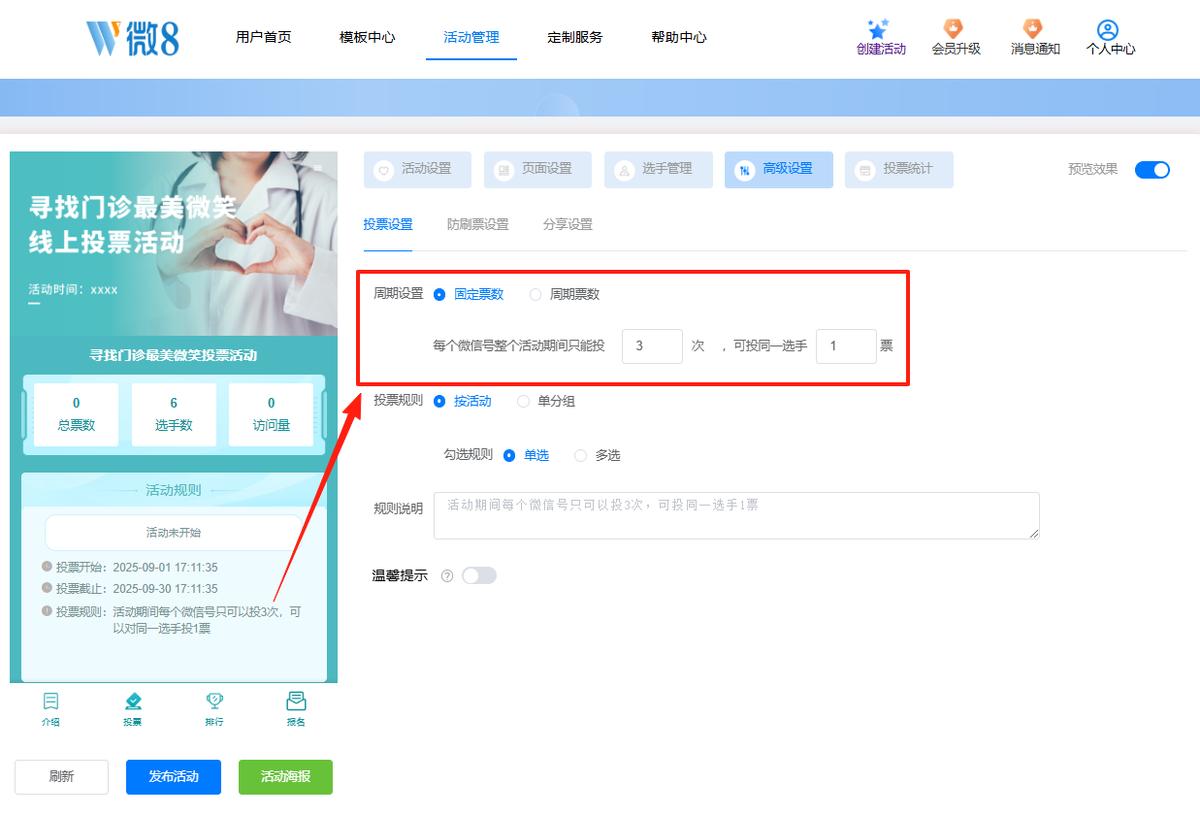Tap the 排行 trophy icon

[214, 701]
